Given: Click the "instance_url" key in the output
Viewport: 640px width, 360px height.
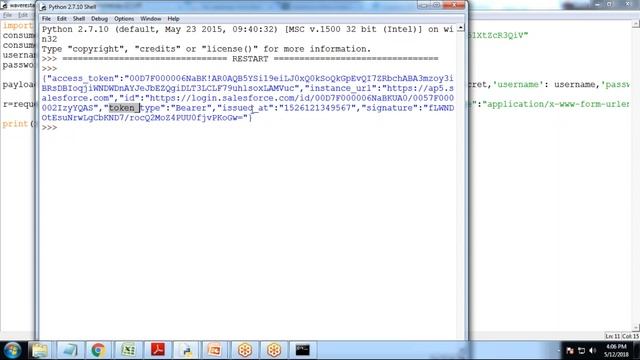Looking at the screenshot, I should (x=340, y=88).
